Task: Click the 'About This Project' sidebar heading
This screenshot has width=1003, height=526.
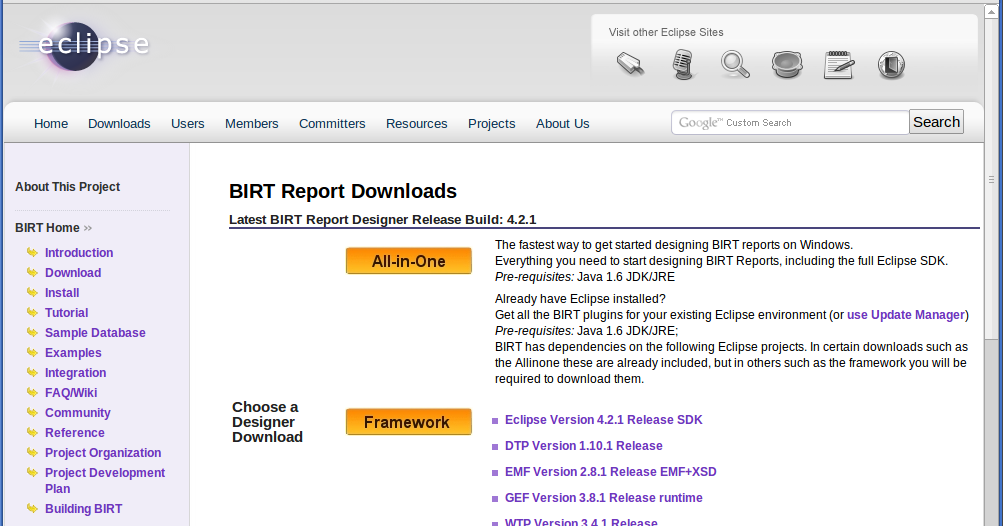Action: (68, 187)
